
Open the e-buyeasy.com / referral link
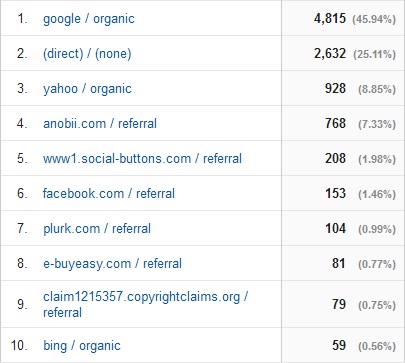click(x=112, y=264)
